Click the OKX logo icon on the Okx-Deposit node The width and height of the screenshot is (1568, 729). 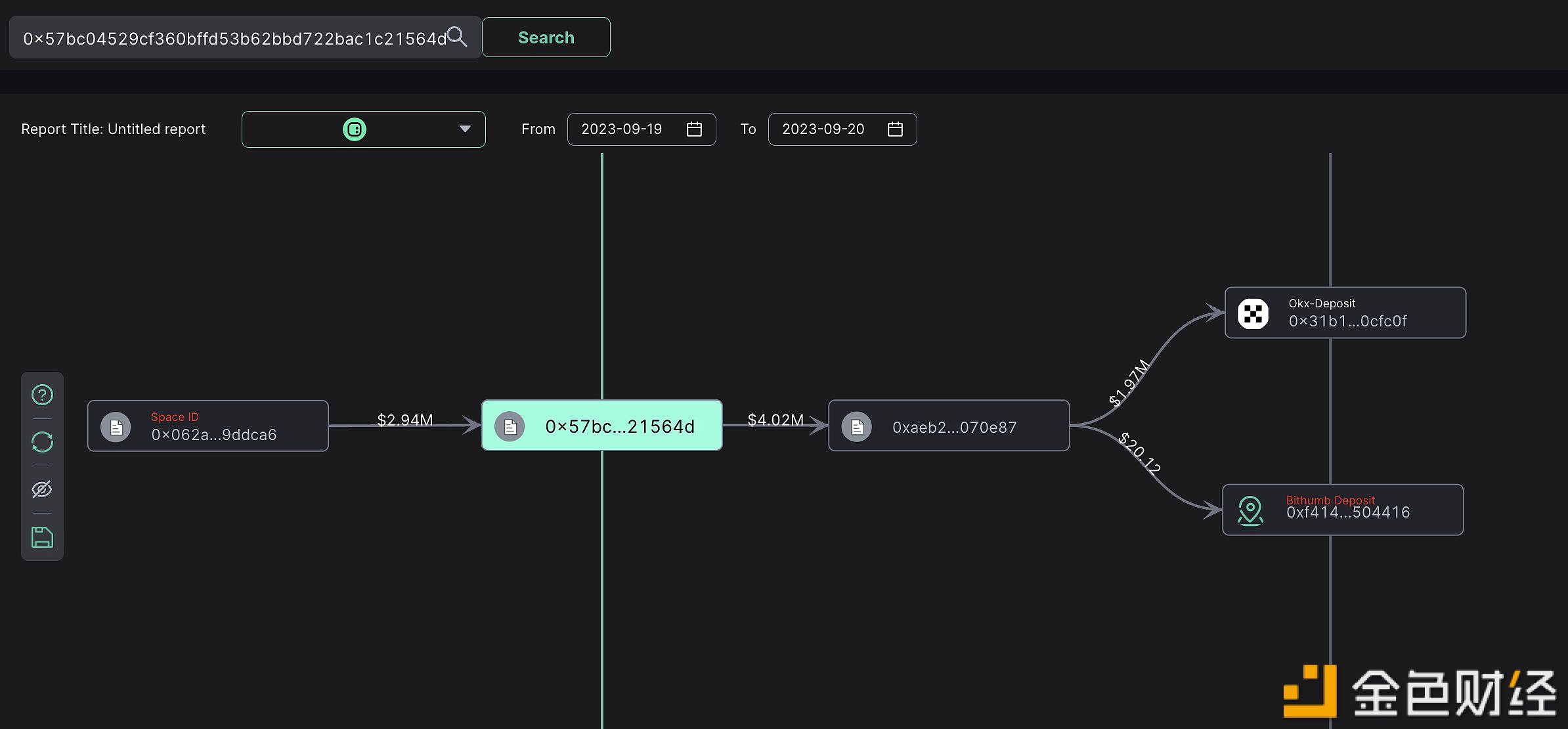(x=1253, y=313)
